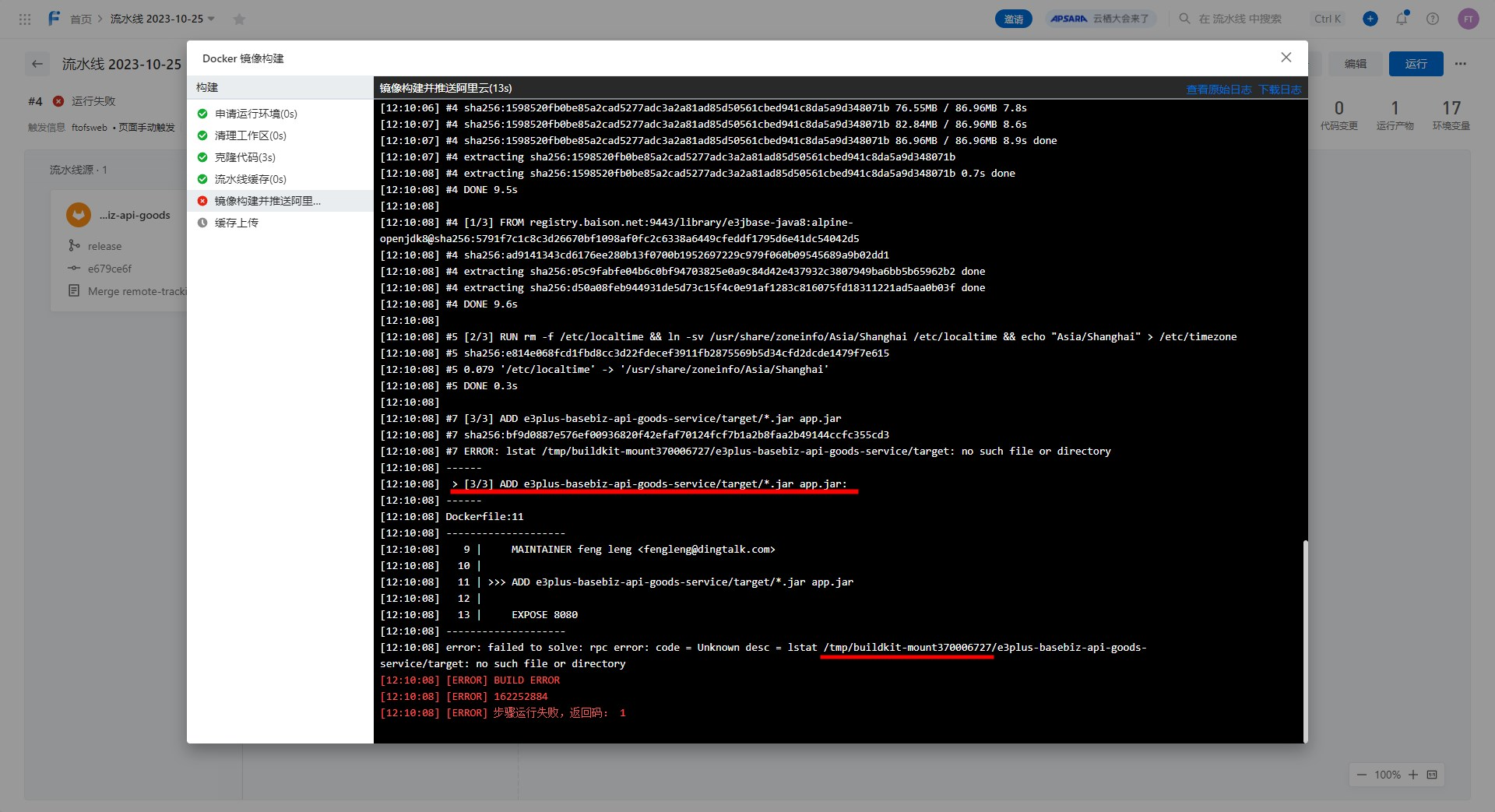Click the release branch label
This screenshot has width=1495, height=812.
pyautogui.click(x=104, y=246)
